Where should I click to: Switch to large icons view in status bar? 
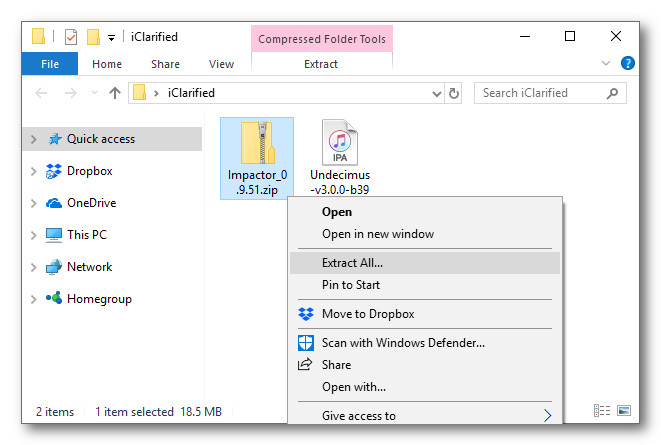624,411
